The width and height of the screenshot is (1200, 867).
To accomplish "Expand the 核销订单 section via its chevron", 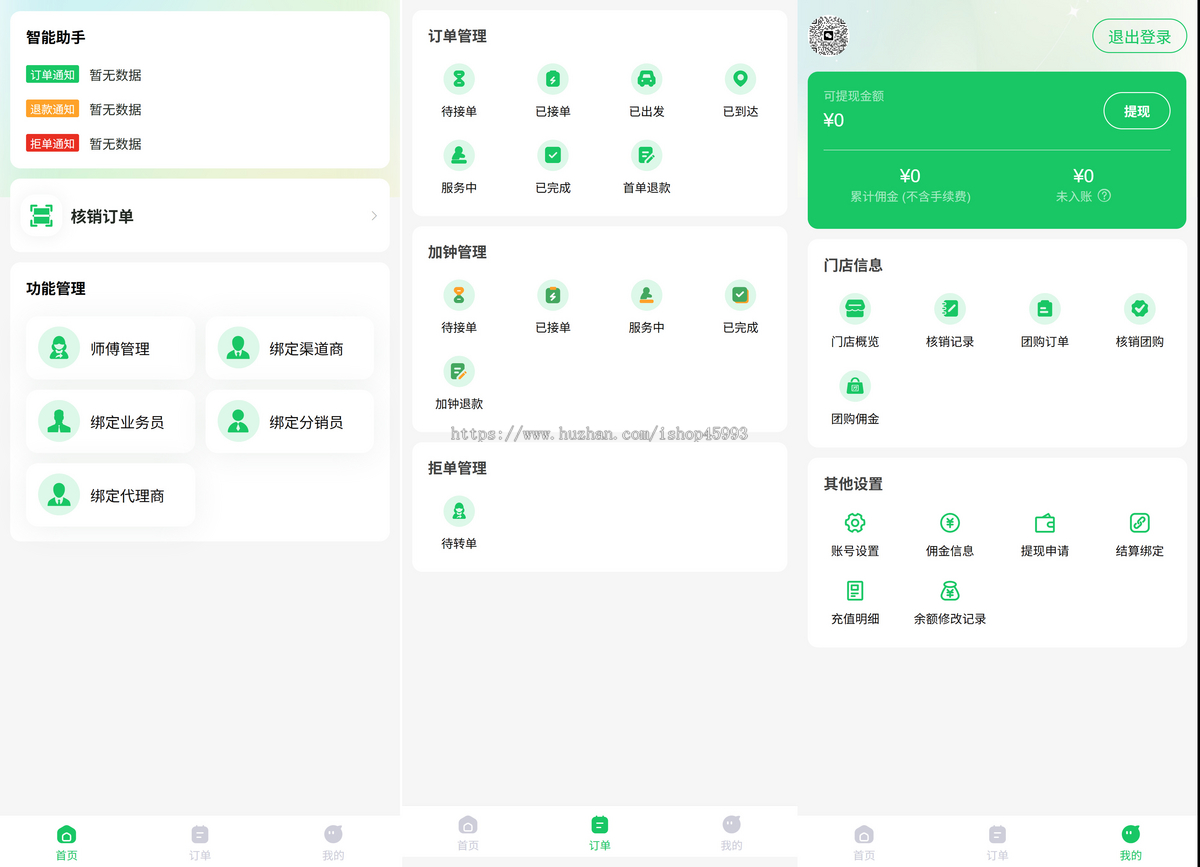I will point(374,214).
